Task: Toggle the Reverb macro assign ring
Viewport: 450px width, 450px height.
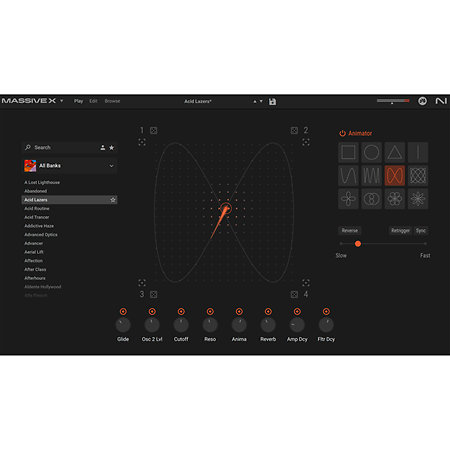Action: (268, 311)
